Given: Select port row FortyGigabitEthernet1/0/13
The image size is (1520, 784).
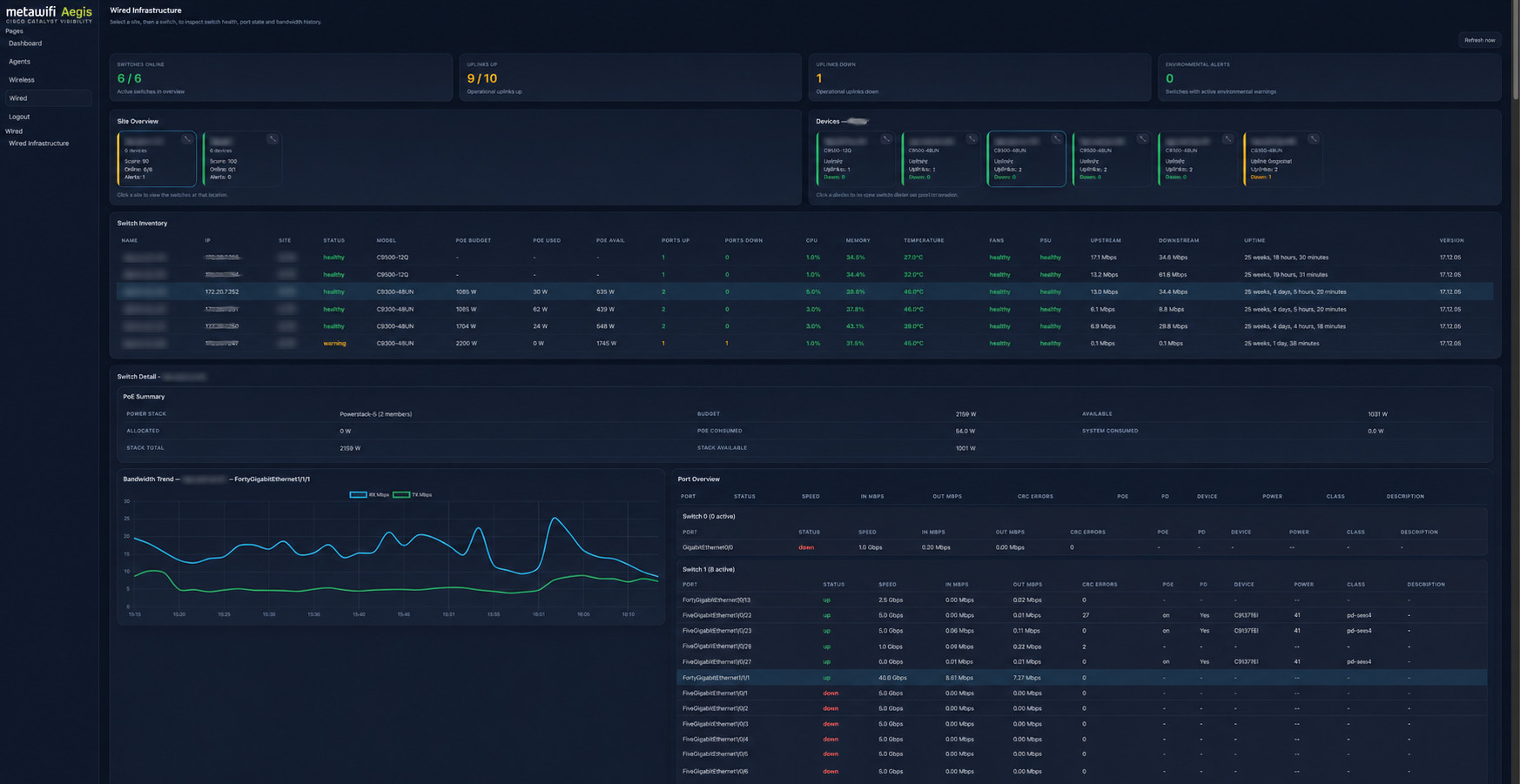Looking at the screenshot, I should pos(1082,600).
